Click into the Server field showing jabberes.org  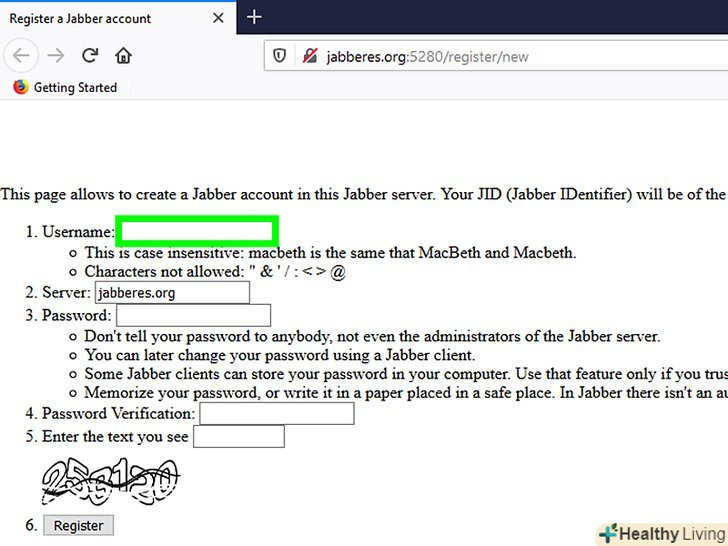(x=172, y=292)
